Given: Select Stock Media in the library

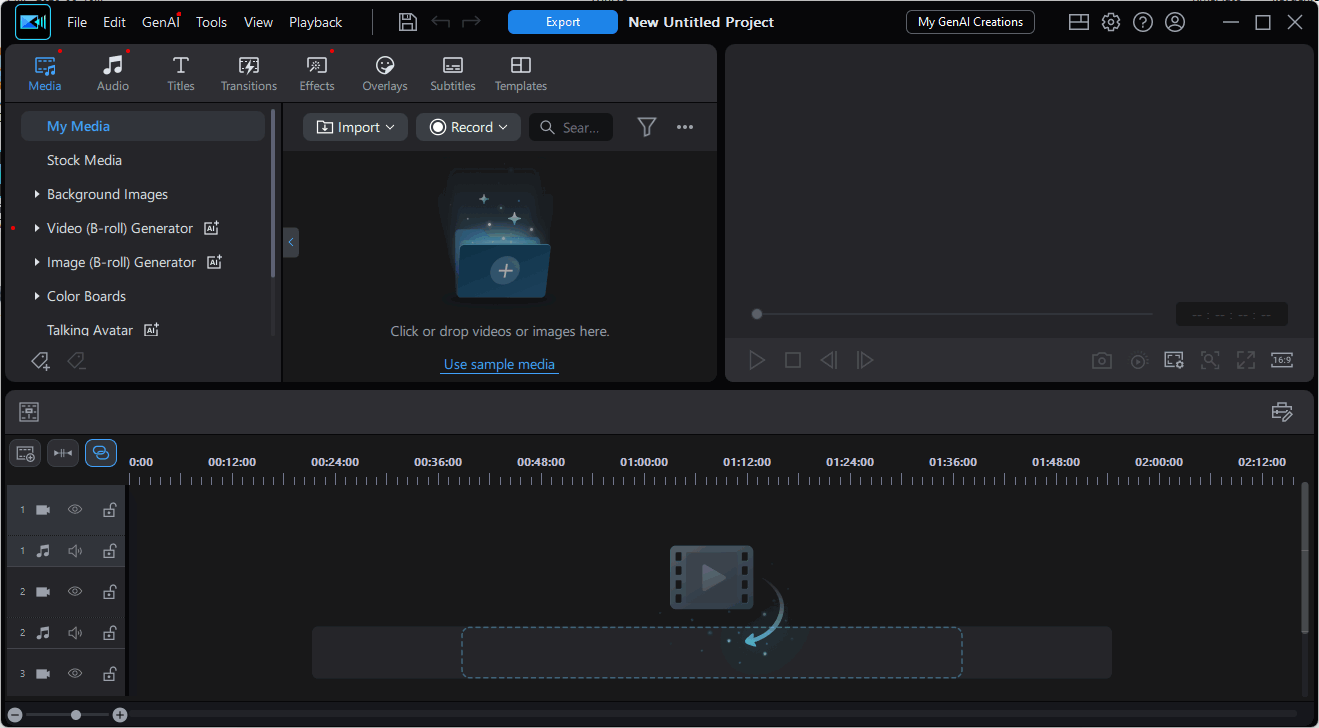Looking at the screenshot, I should [84, 160].
